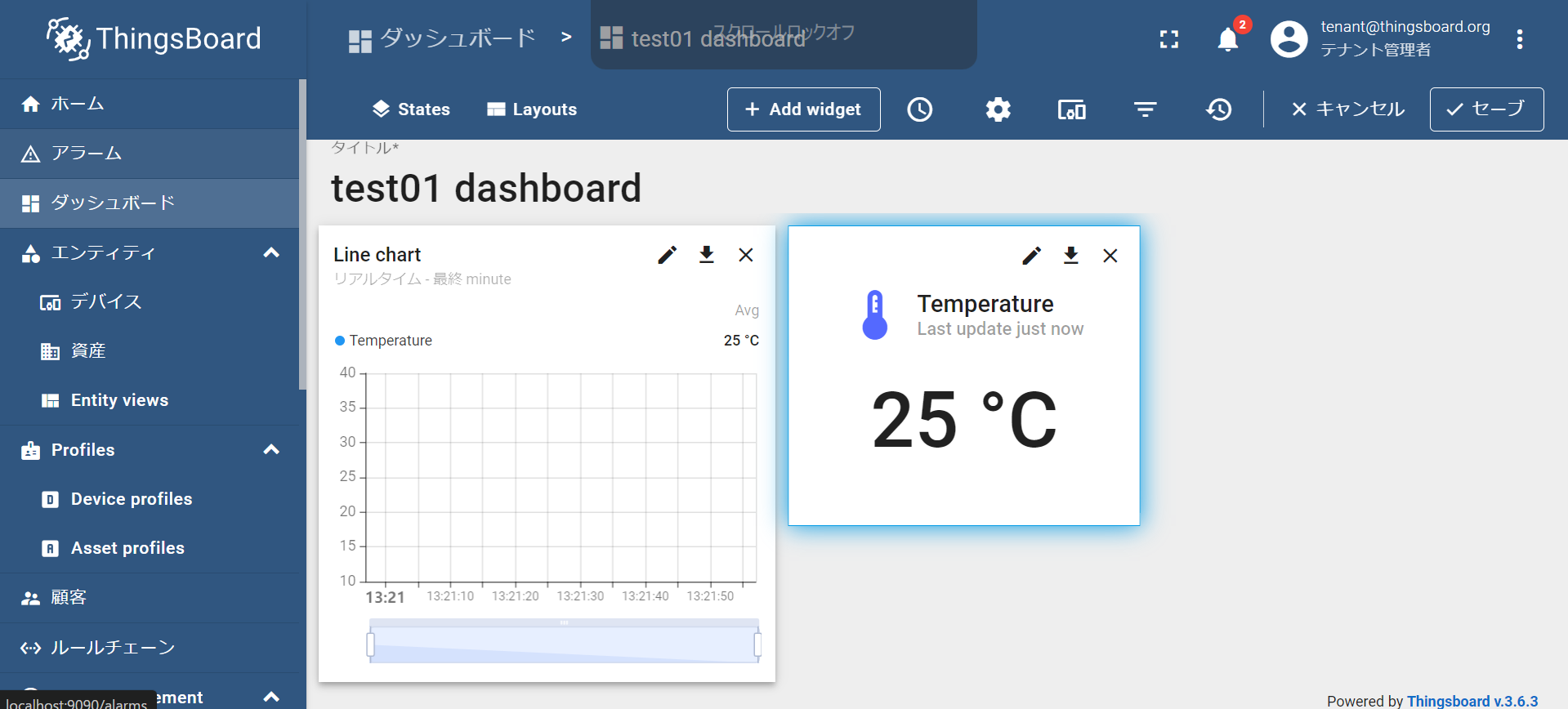Open Device profiles in sidebar
1568x709 pixels.
click(150, 499)
